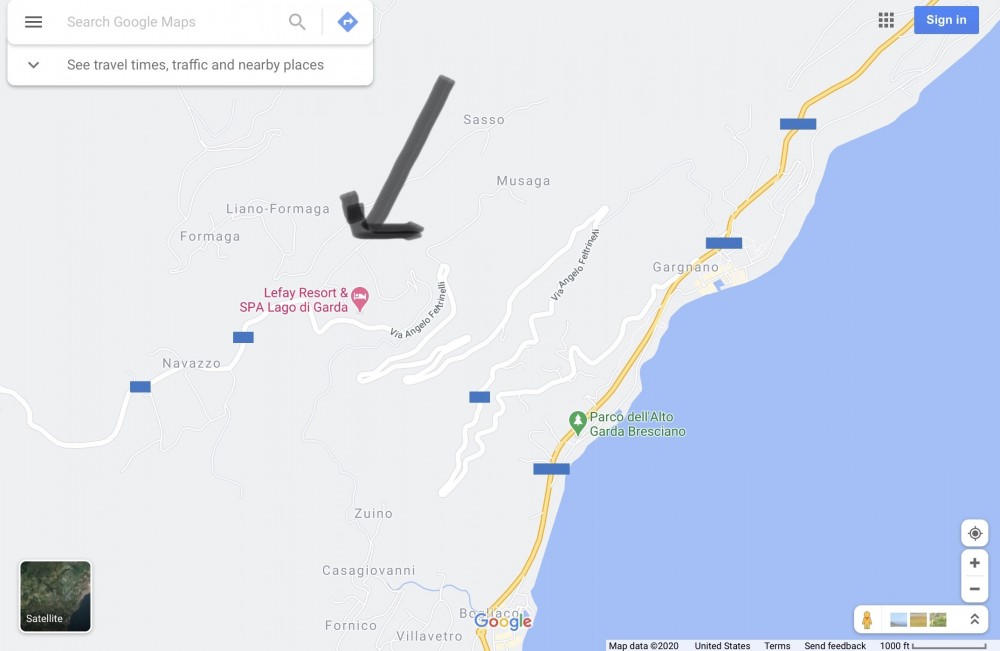1000x651 pixels.
Task: Click Send feedback link
Action: tap(835, 646)
